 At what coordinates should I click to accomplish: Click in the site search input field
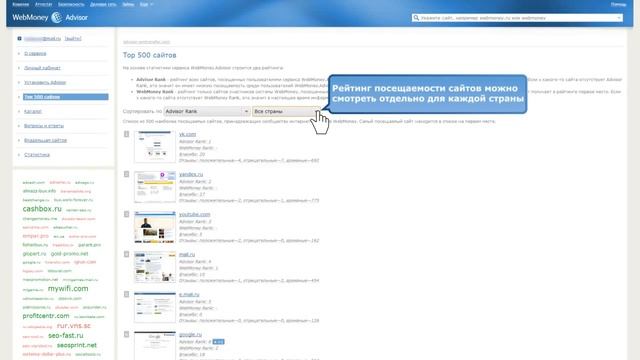(x=518, y=18)
